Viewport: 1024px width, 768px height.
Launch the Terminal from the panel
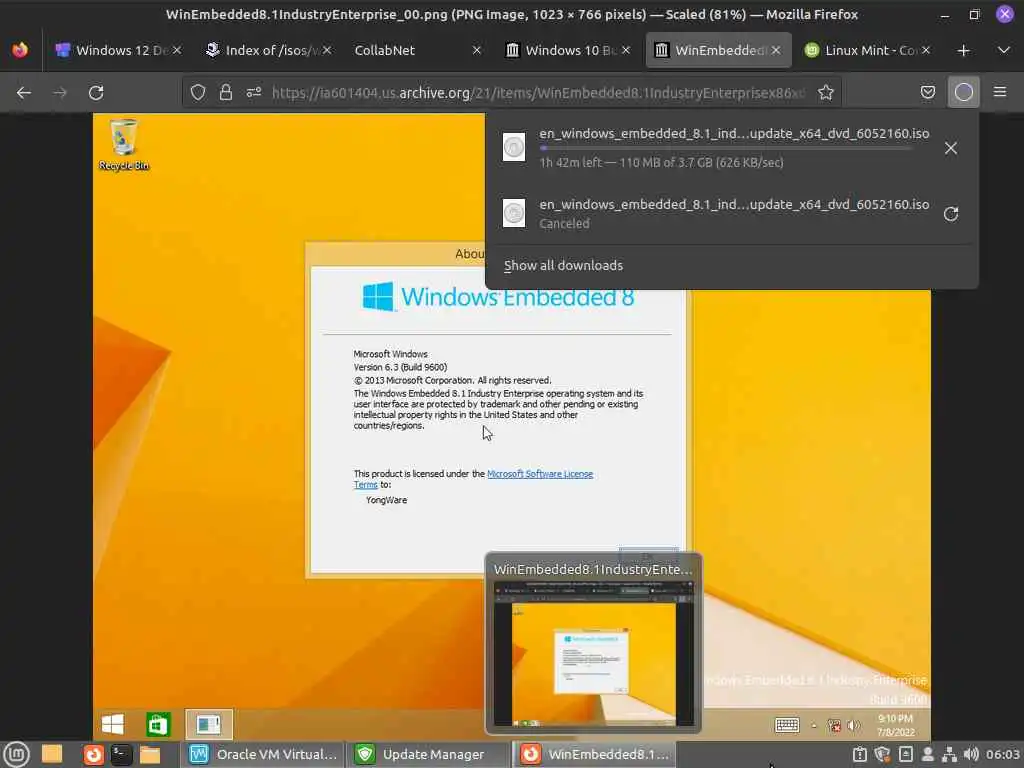121,754
